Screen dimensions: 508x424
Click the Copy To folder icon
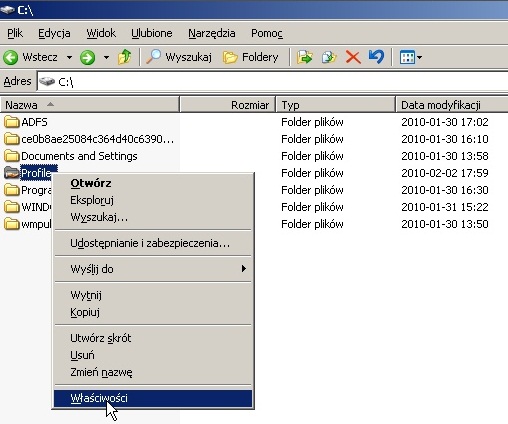click(x=329, y=57)
